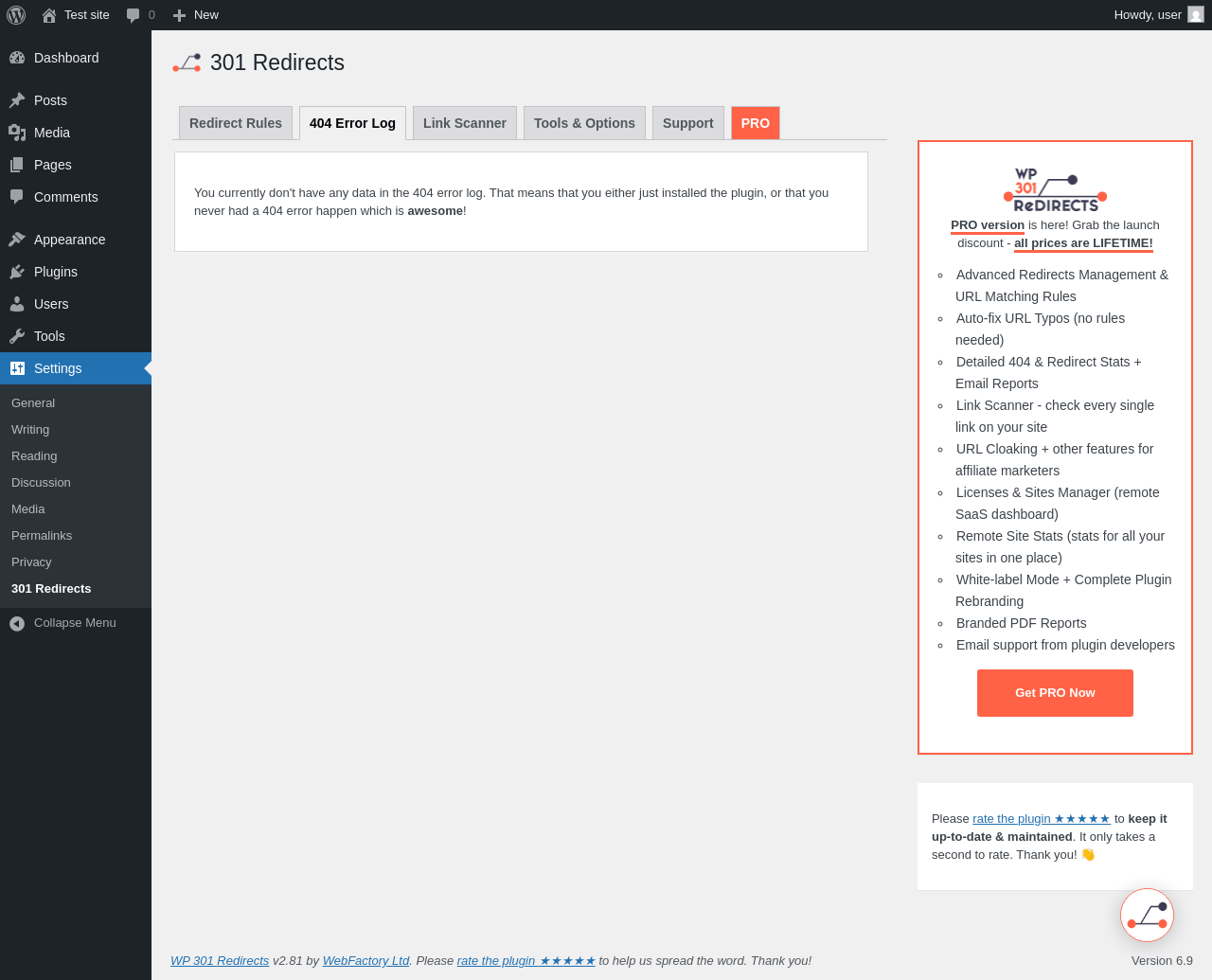This screenshot has height=980, width=1212.
Task: Open the Support tab
Action: 688,123
